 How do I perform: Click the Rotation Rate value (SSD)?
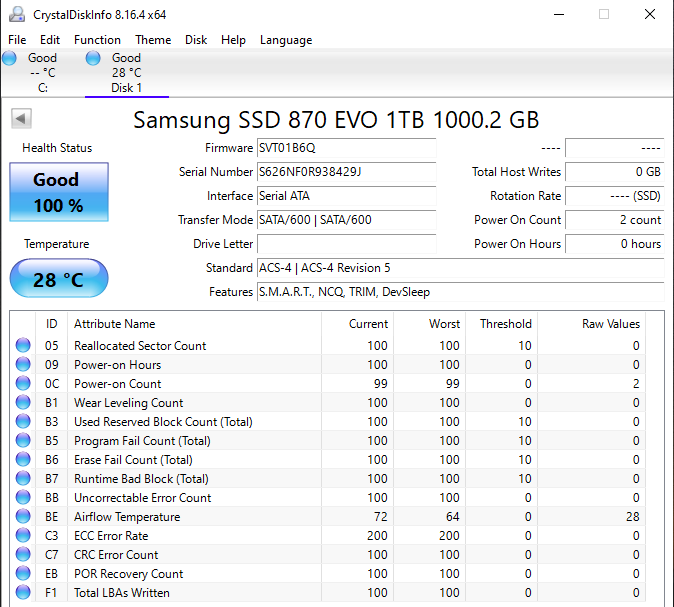tap(615, 196)
